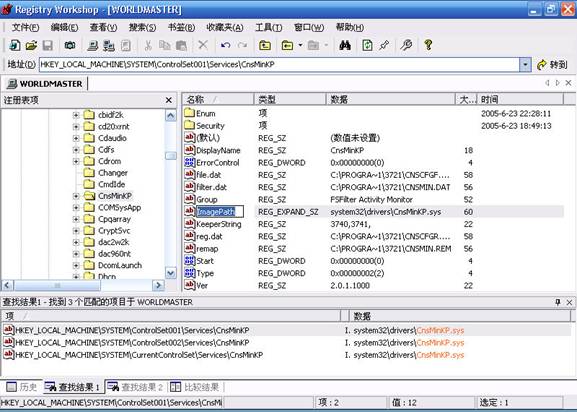Select the COMSysApp key in tree
577x412 pixels.
(120, 207)
